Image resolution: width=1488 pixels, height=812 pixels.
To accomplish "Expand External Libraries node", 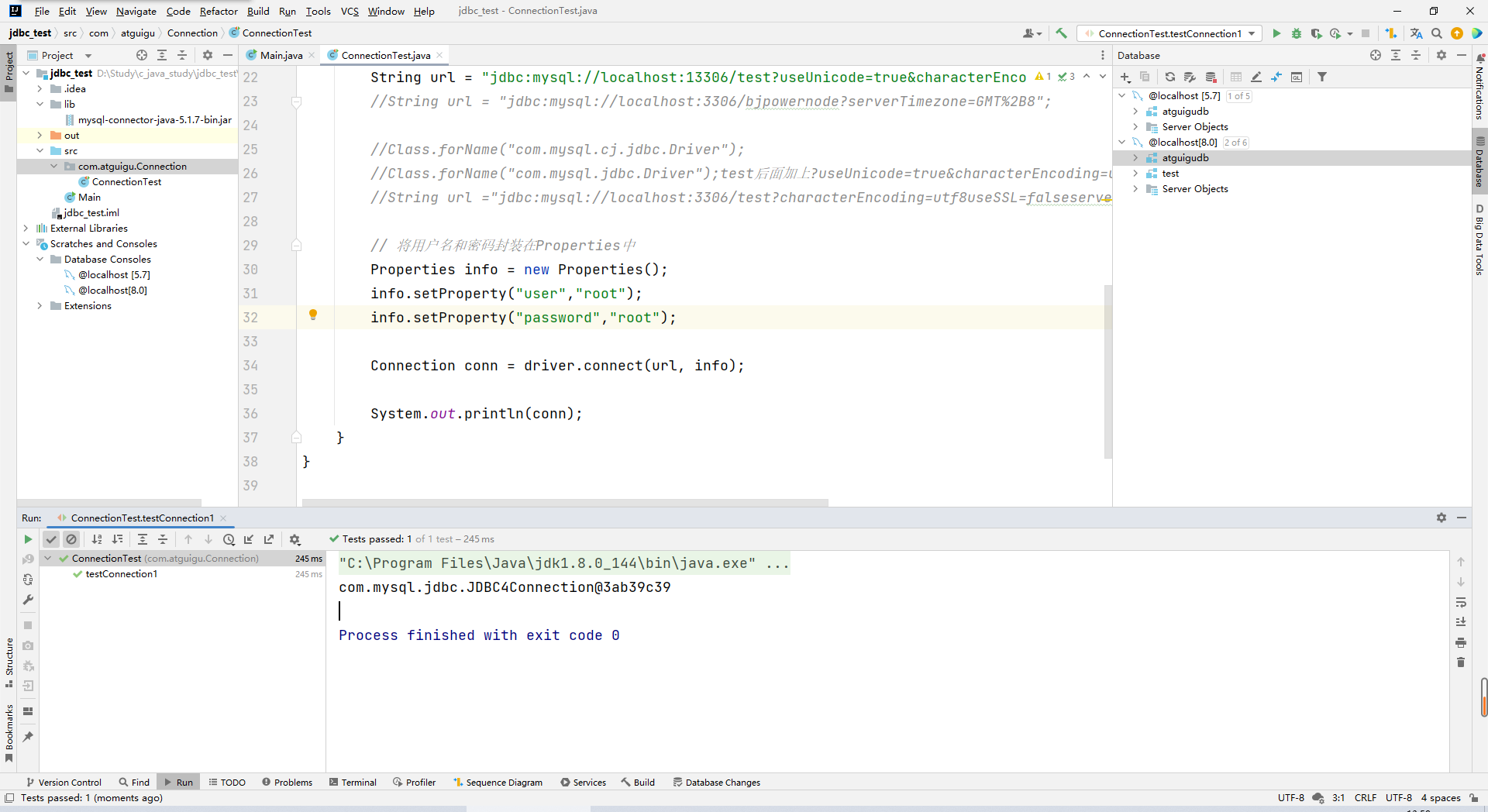I will [x=26, y=229].
